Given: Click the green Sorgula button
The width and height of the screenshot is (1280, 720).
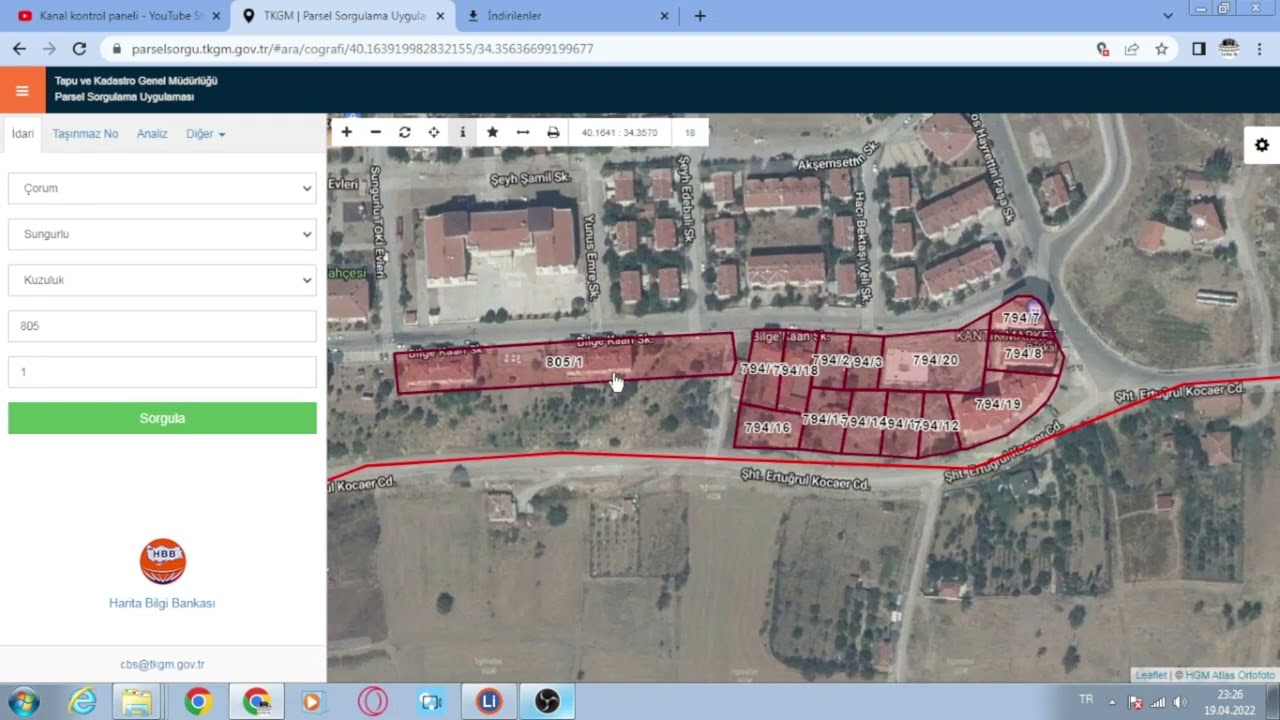Looking at the screenshot, I should click(x=162, y=418).
